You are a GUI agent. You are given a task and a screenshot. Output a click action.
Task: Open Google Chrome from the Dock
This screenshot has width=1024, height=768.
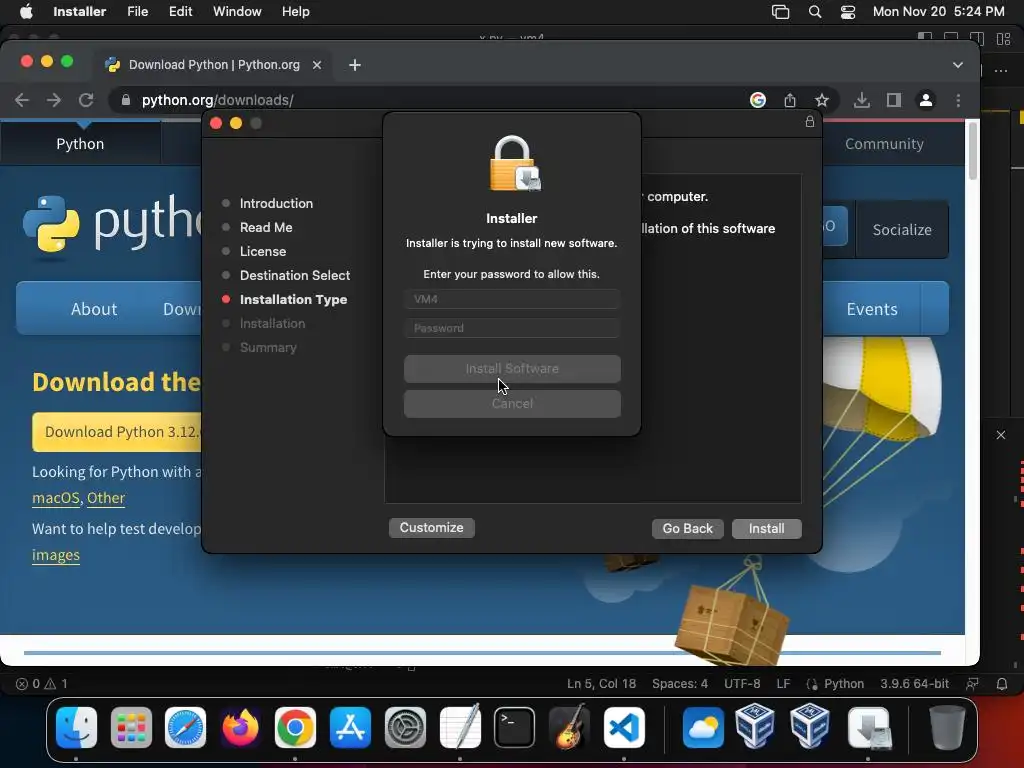point(295,728)
